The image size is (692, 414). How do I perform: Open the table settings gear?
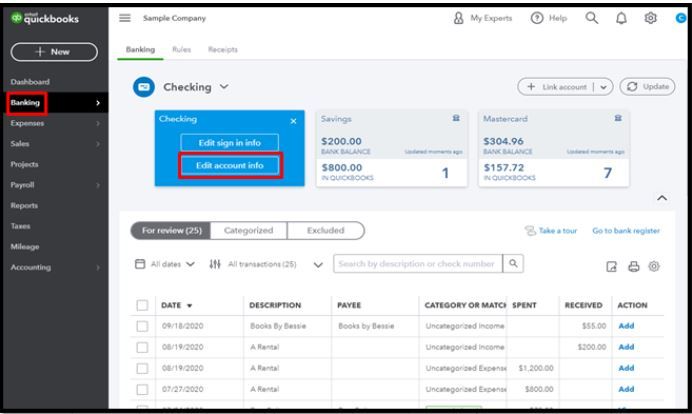tap(654, 266)
